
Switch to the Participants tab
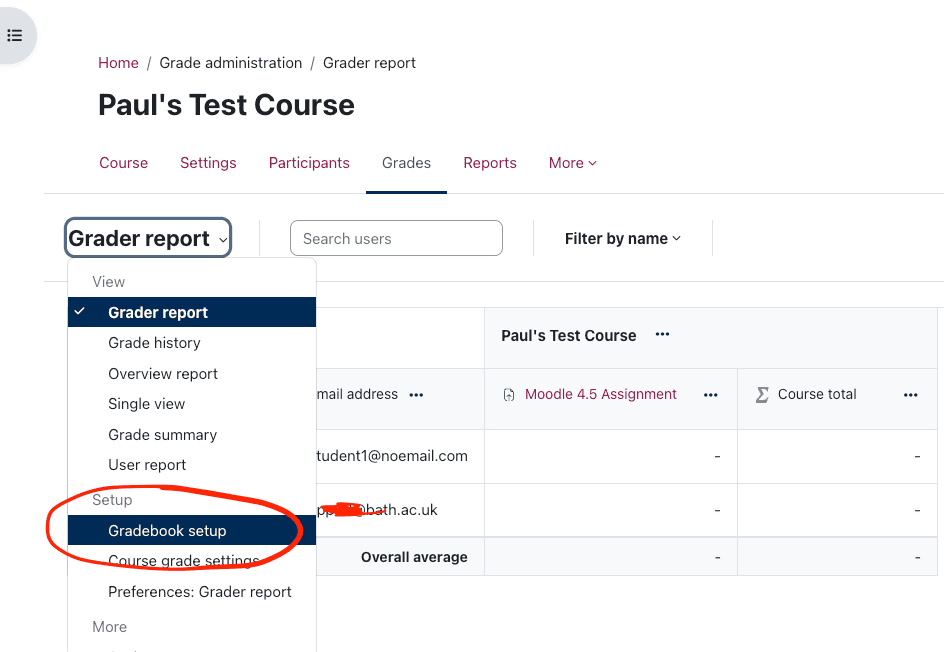pyautogui.click(x=309, y=163)
